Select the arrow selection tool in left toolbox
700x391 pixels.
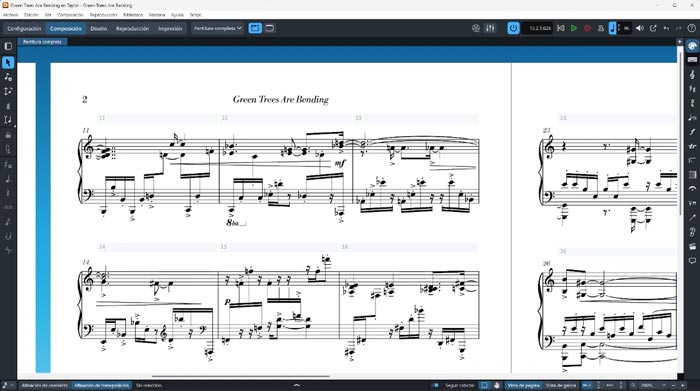coord(8,63)
